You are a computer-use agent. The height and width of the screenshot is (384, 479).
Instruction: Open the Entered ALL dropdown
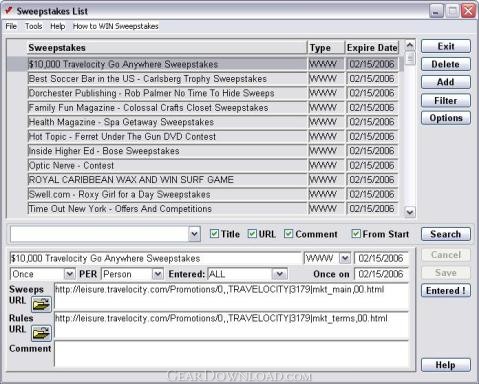[279, 274]
